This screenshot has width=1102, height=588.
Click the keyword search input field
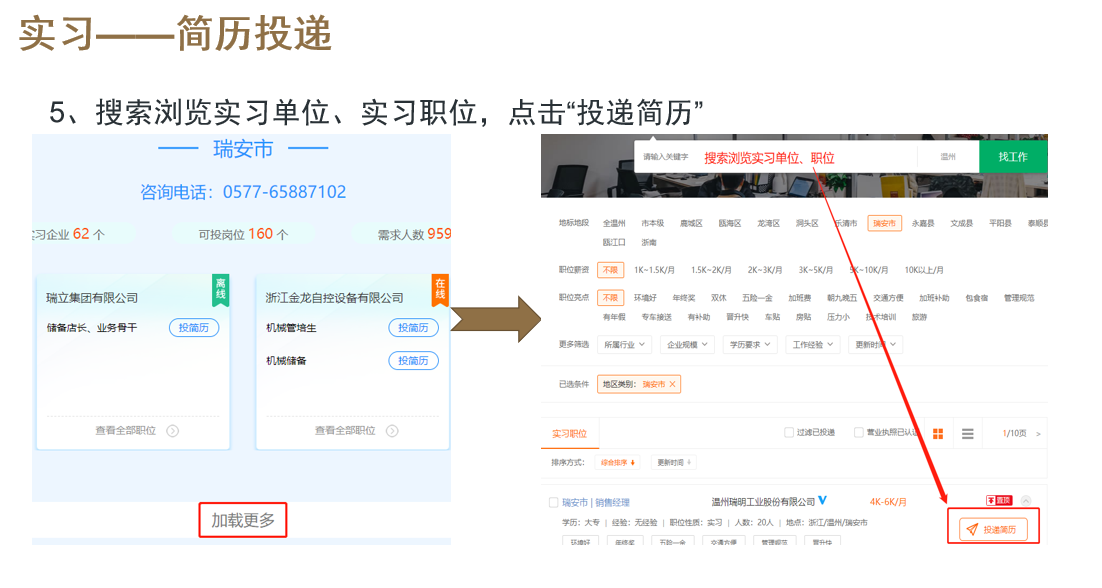776,157
